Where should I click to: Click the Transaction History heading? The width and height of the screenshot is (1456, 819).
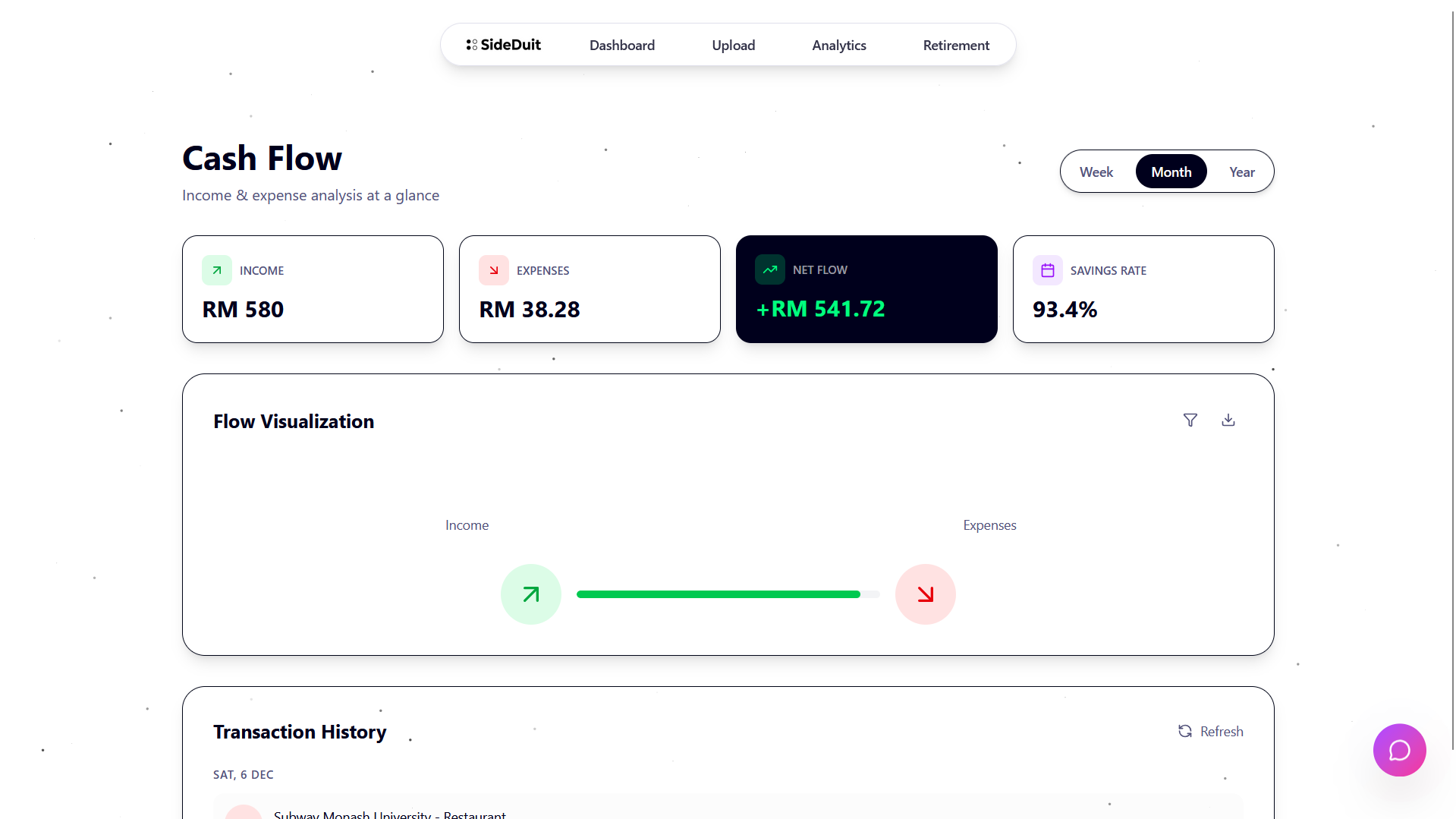[x=300, y=732]
